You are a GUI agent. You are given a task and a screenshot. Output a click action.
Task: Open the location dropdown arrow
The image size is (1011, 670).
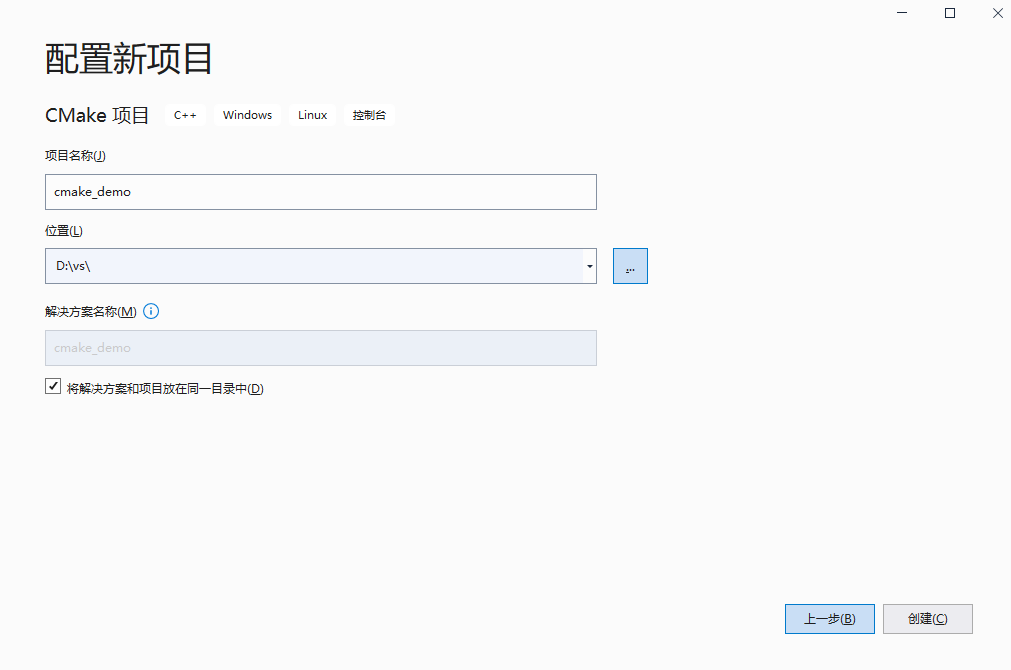589,266
